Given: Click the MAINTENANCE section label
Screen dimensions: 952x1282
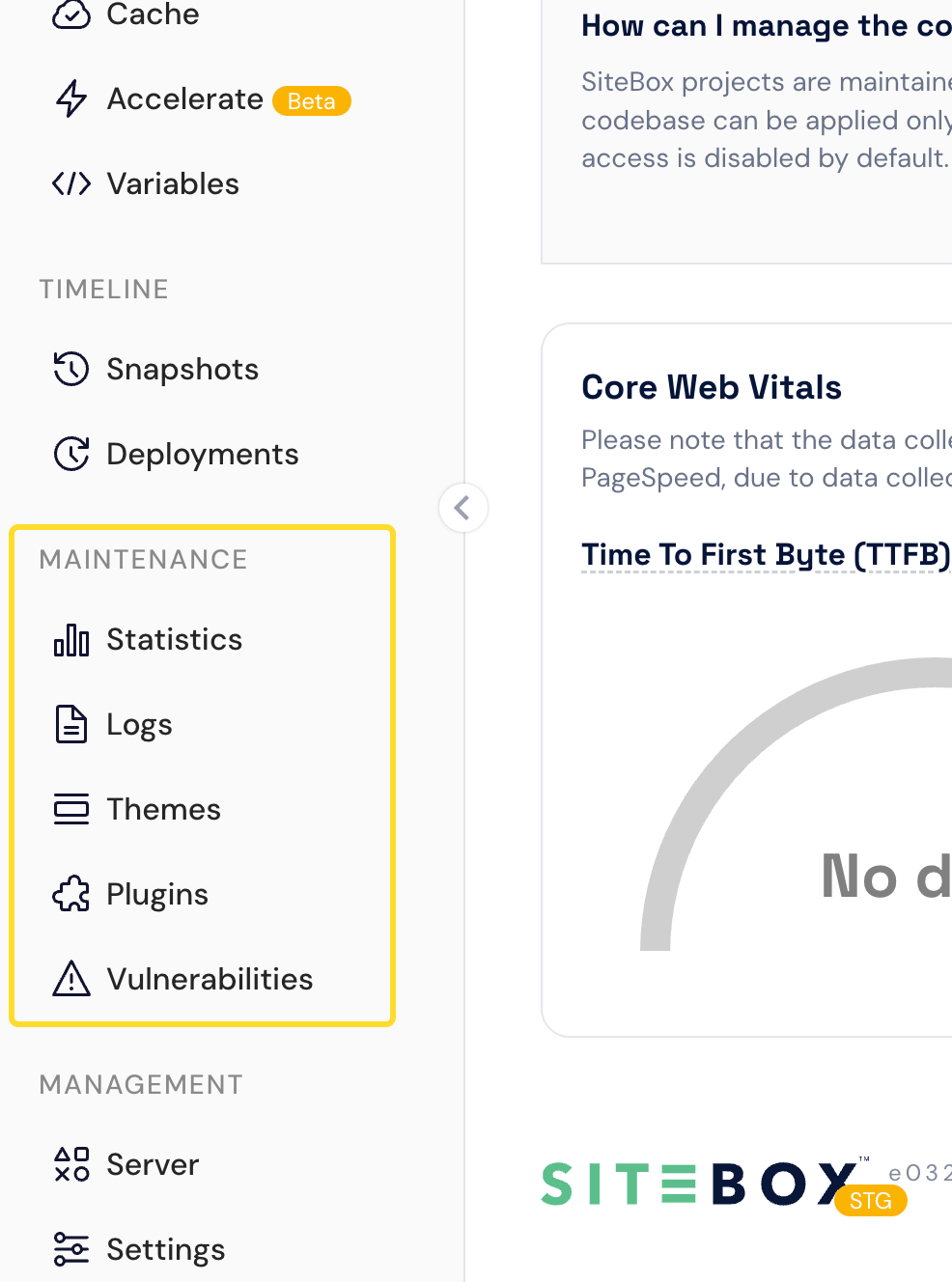Looking at the screenshot, I should pyautogui.click(x=144, y=560).
